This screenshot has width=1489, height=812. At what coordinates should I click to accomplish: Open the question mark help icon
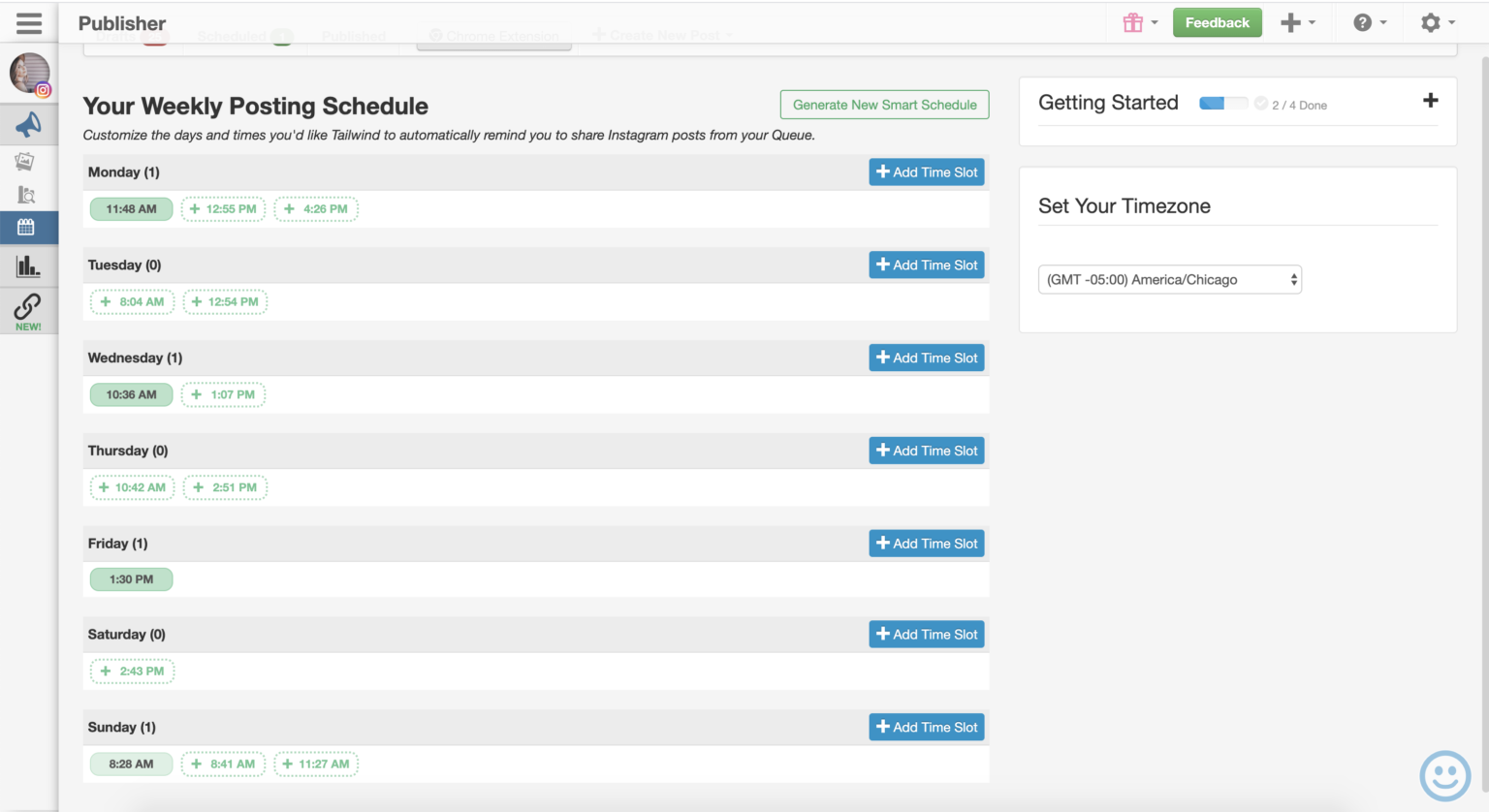[x=1363, y=21]
